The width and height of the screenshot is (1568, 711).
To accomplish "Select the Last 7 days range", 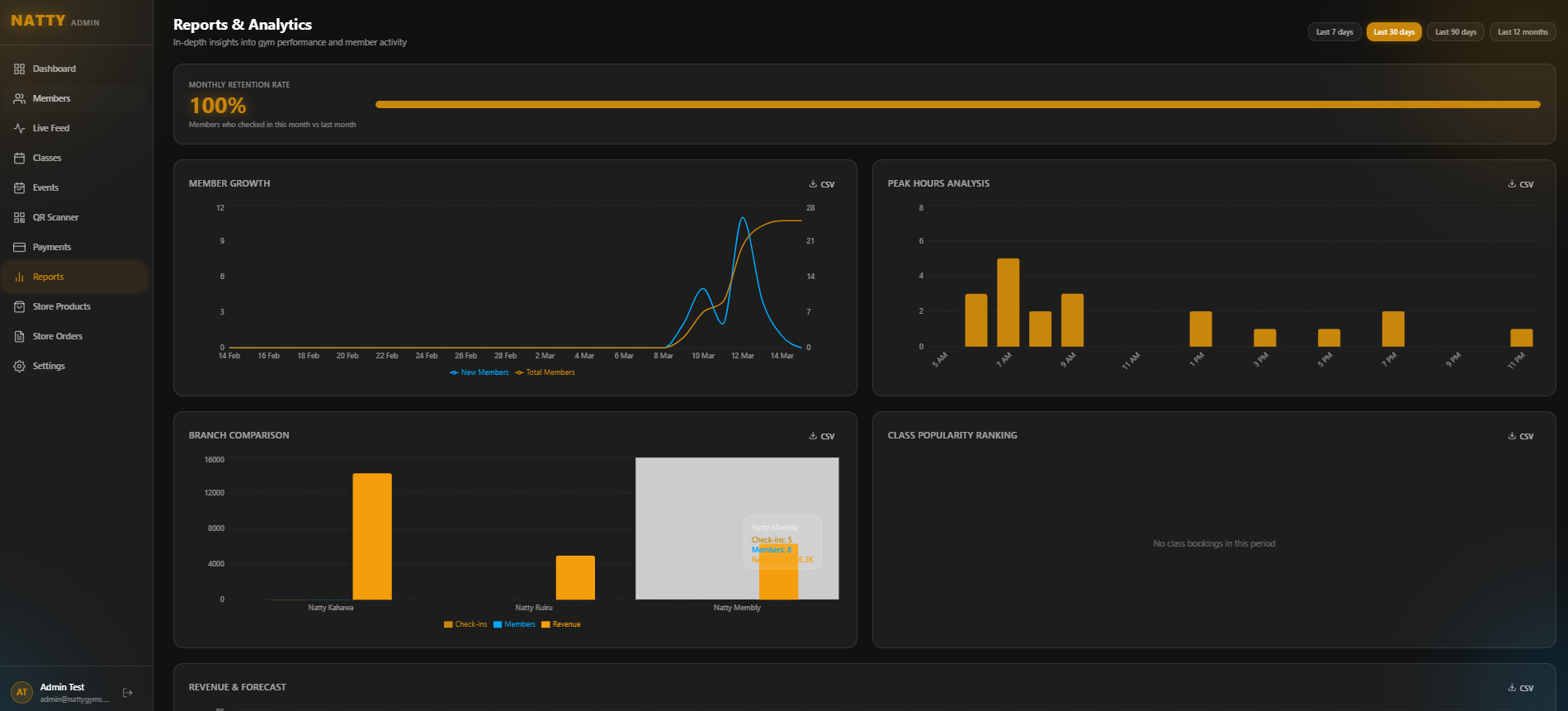I will (1334, 32).
